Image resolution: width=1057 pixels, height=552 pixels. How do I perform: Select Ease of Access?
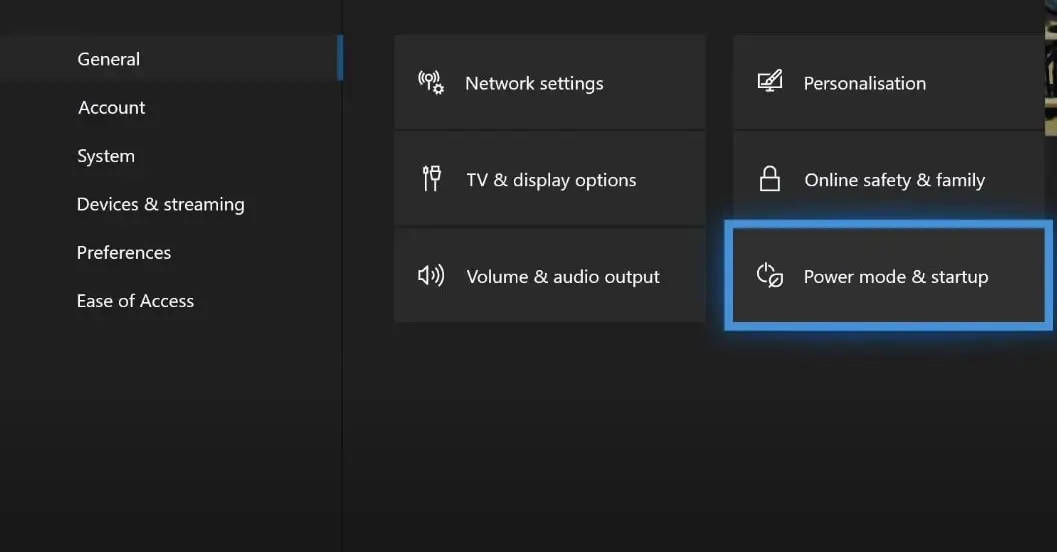pos(135,301)
